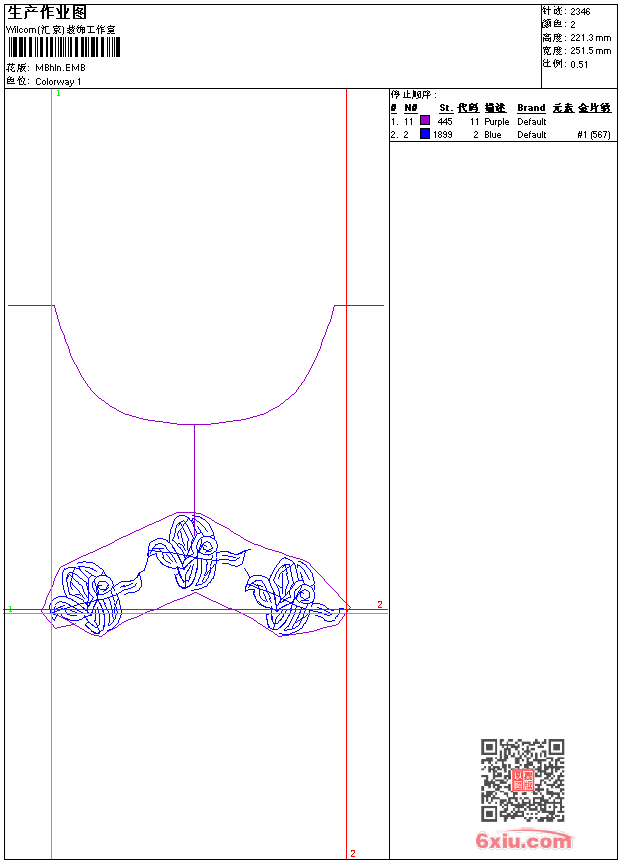This screenshot has width=620, height=860.
Task: Select the Purple thread color swatch
Action: click(x=425, y=120)
